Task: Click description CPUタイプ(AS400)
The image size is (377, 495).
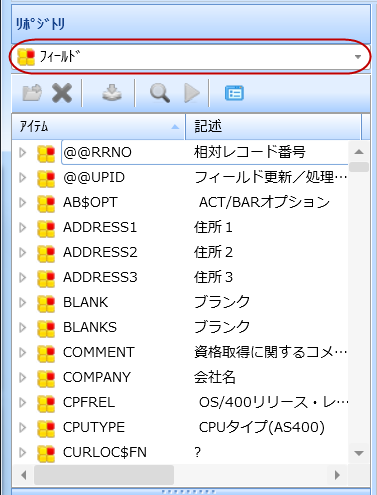Action: pyautogui.click(x=262, y=427)
